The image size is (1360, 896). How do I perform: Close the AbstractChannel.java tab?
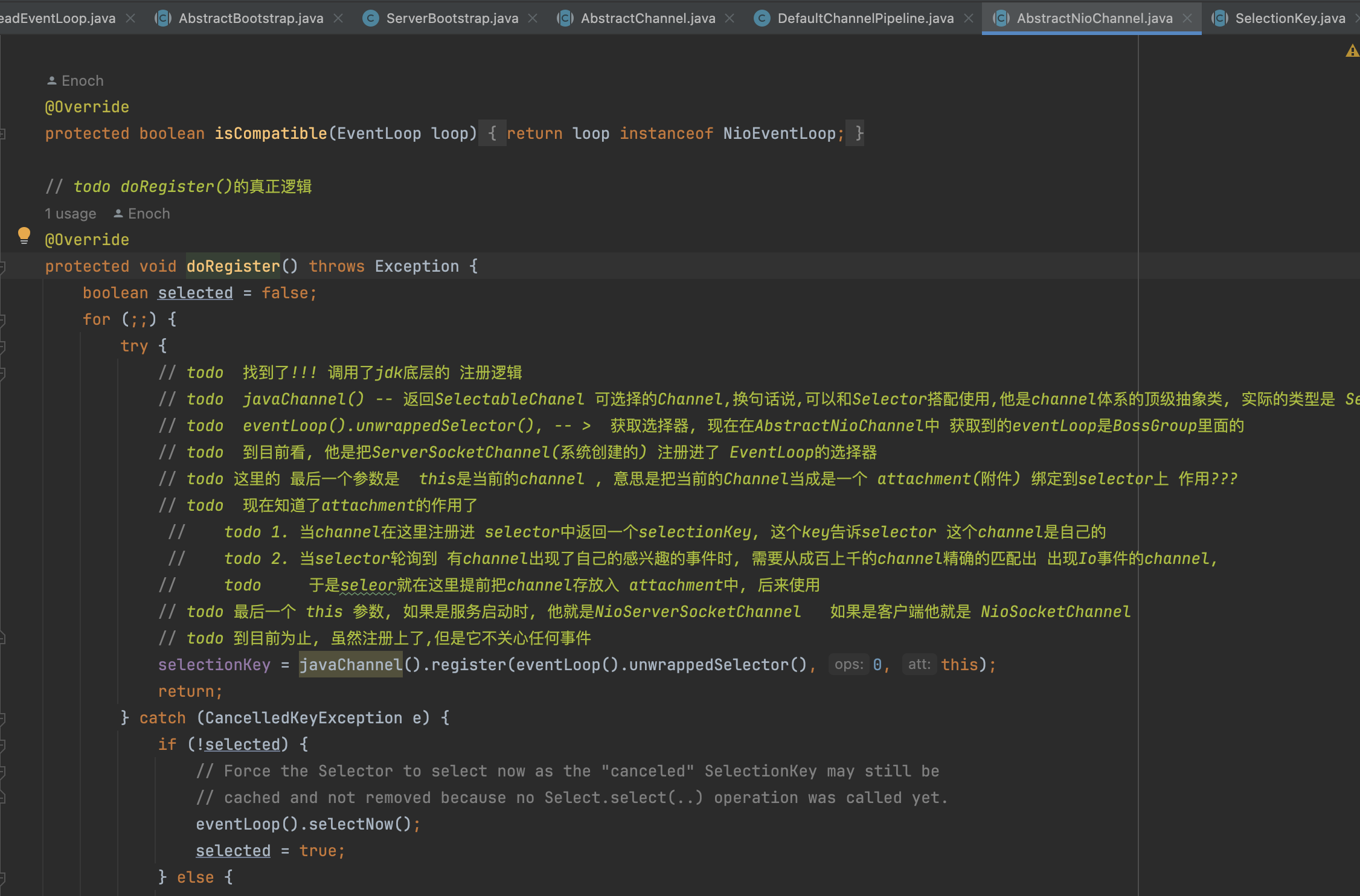[x=730, y=18]
